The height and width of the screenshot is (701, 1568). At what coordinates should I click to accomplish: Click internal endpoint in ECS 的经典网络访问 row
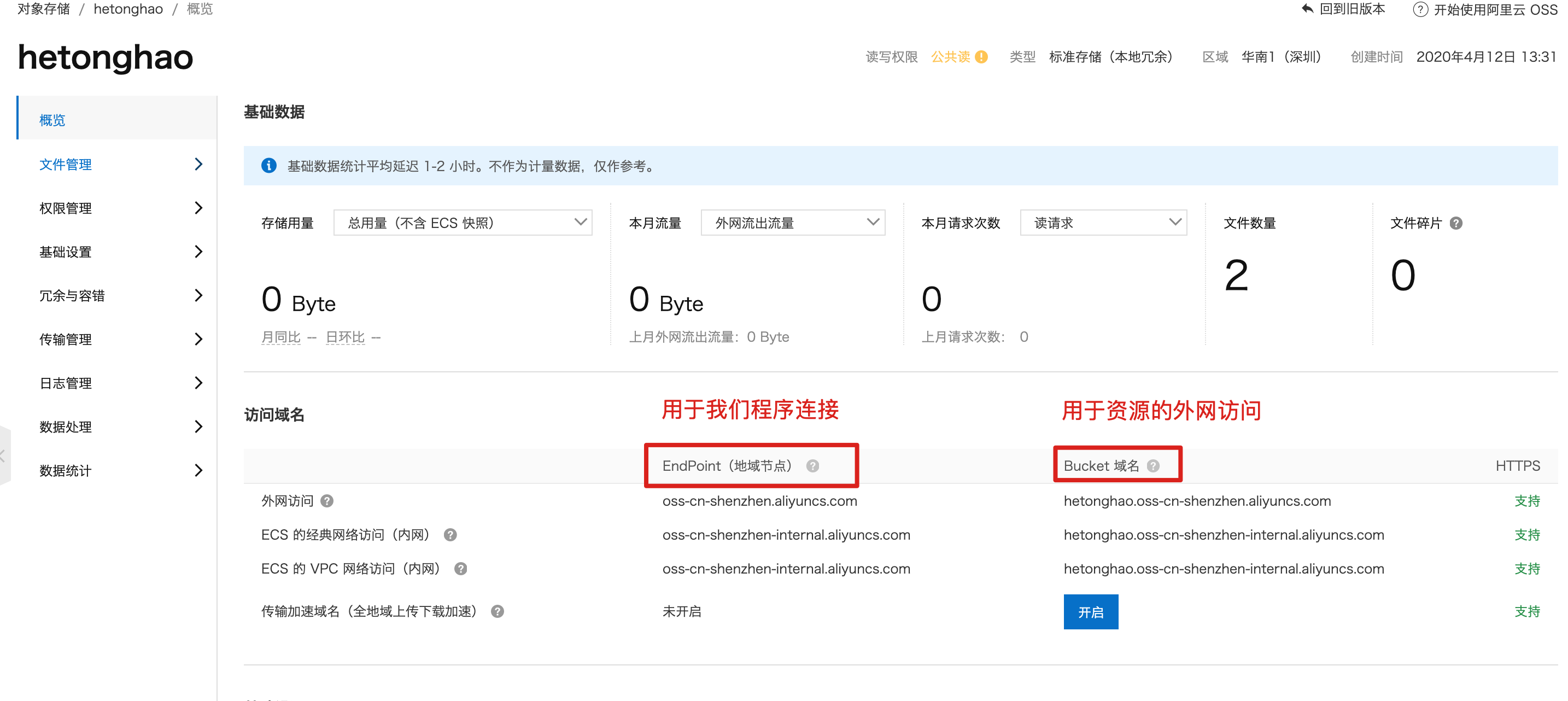[x=786, y=535]
